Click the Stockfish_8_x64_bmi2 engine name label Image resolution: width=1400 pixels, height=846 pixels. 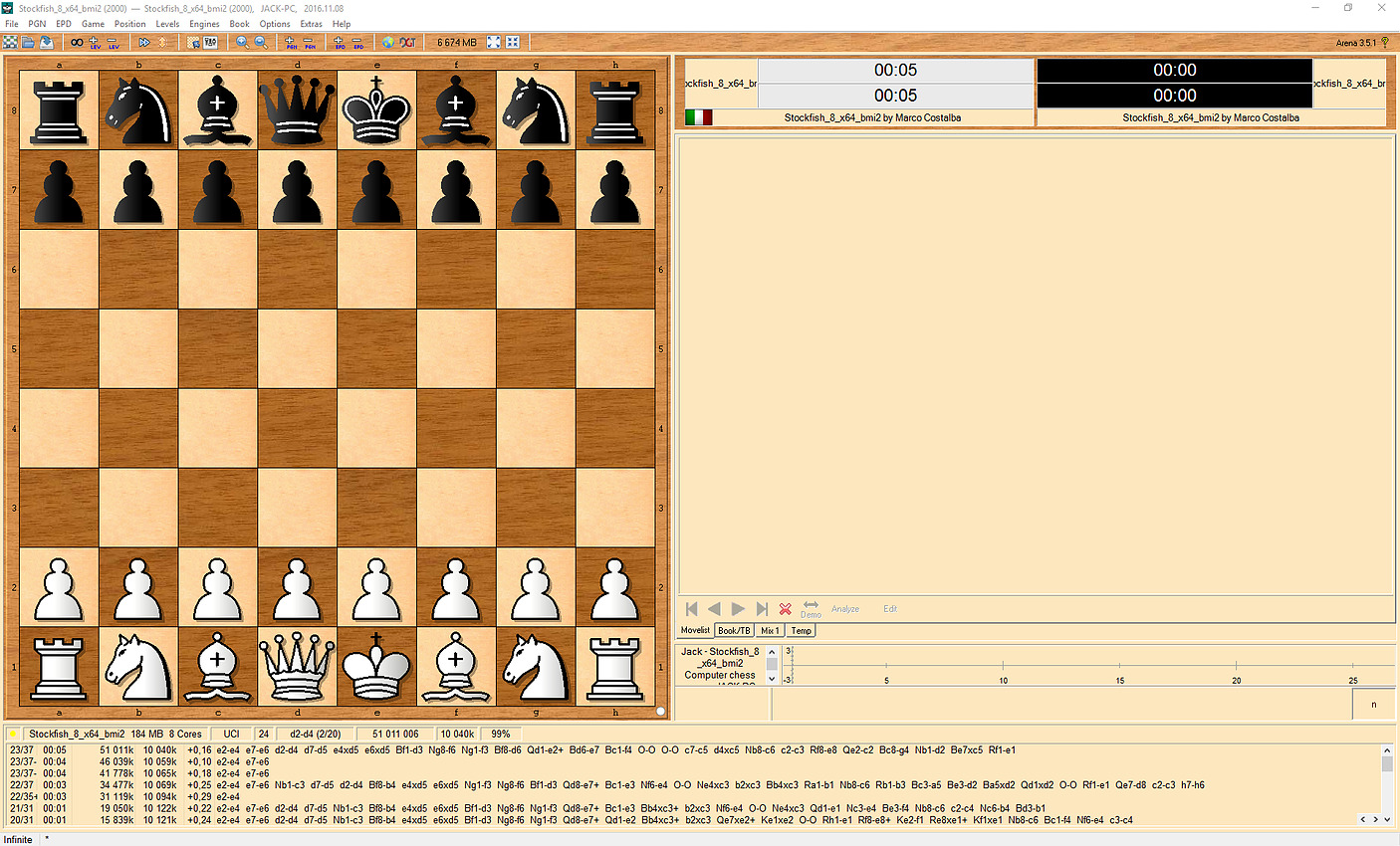76,734
